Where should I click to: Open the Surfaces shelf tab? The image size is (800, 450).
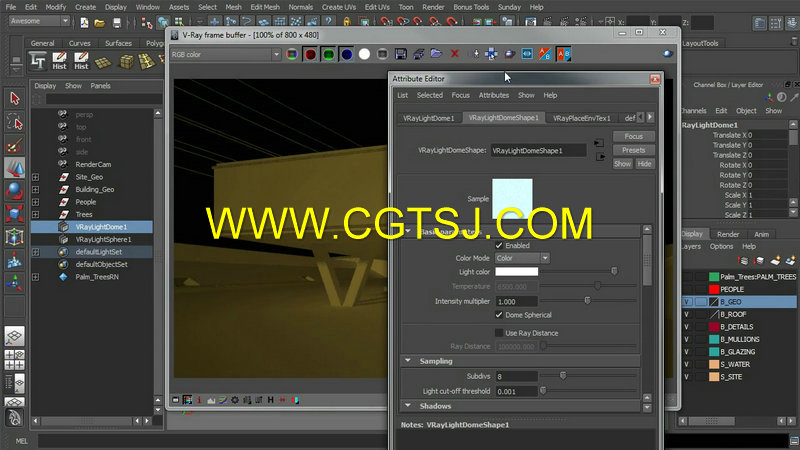pyautogui.click(x=118, y=43)
